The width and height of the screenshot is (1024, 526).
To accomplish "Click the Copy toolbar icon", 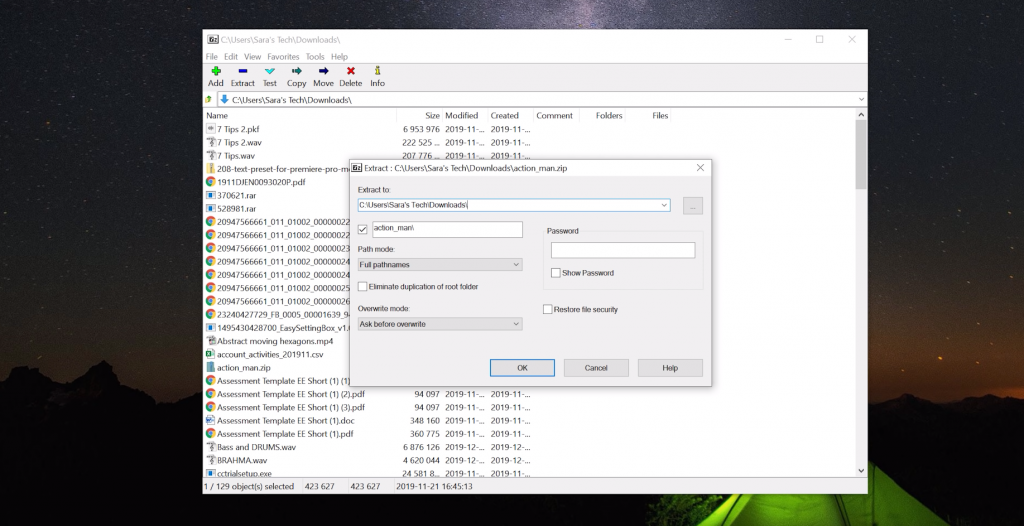I will pos(297,72).
